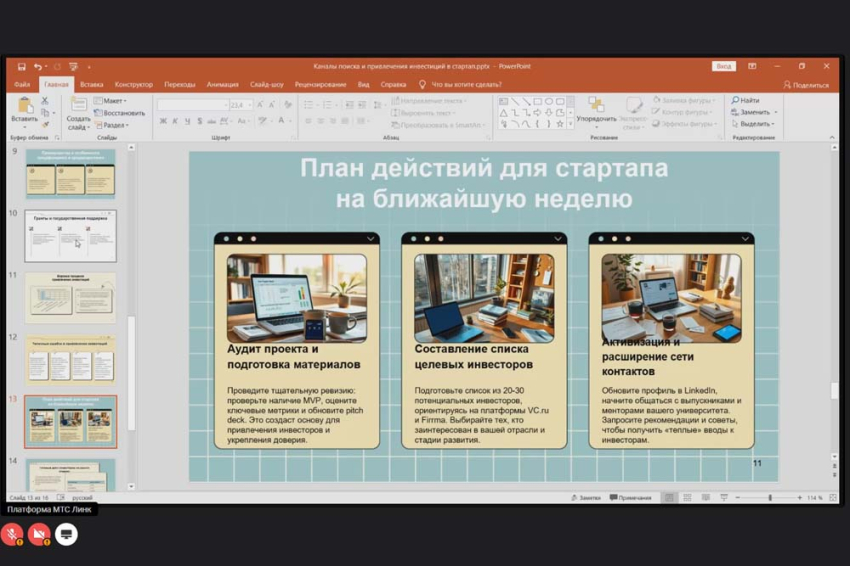Open the Упорядочить arrange dropdown
The image size is (850, 566).
(x=596, y=113)
